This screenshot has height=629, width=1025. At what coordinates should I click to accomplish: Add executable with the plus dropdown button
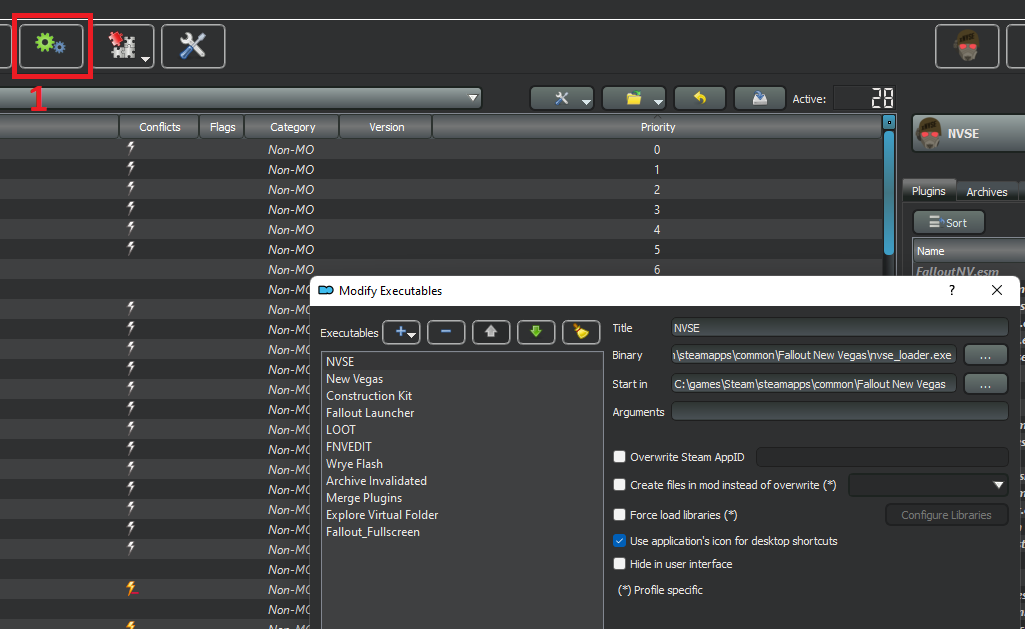click(x=401, y=332)
